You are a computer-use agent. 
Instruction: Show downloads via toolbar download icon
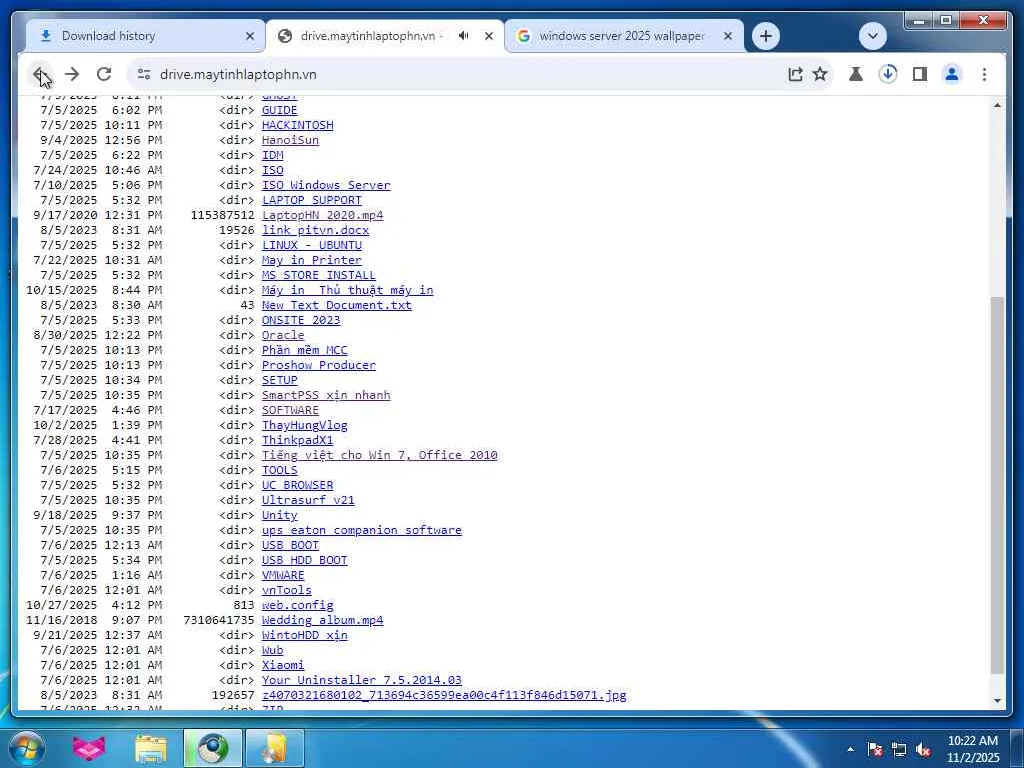pos(888,74)
